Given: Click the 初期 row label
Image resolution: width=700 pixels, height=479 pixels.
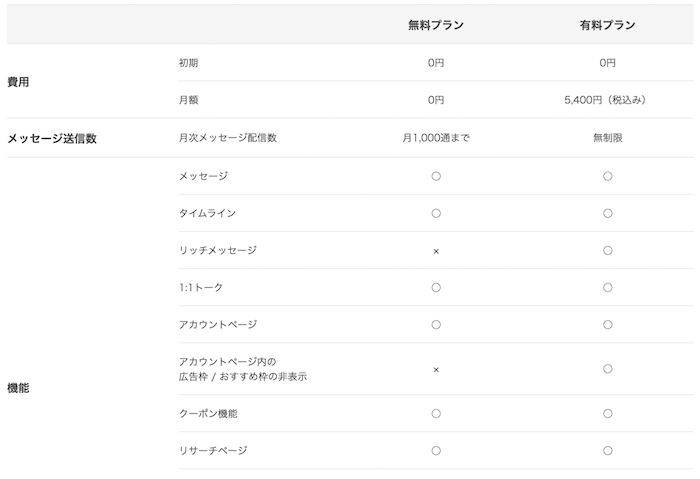Looking at the screenshot, I should click(188, 63).
